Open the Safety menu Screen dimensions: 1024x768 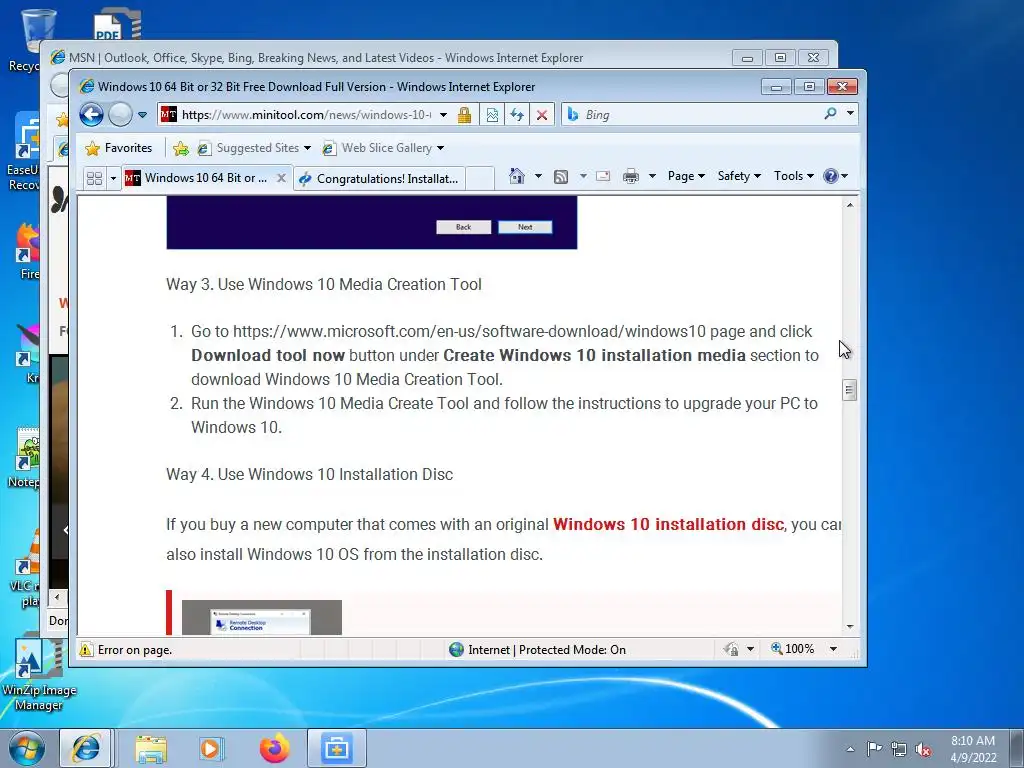(739, 176)
